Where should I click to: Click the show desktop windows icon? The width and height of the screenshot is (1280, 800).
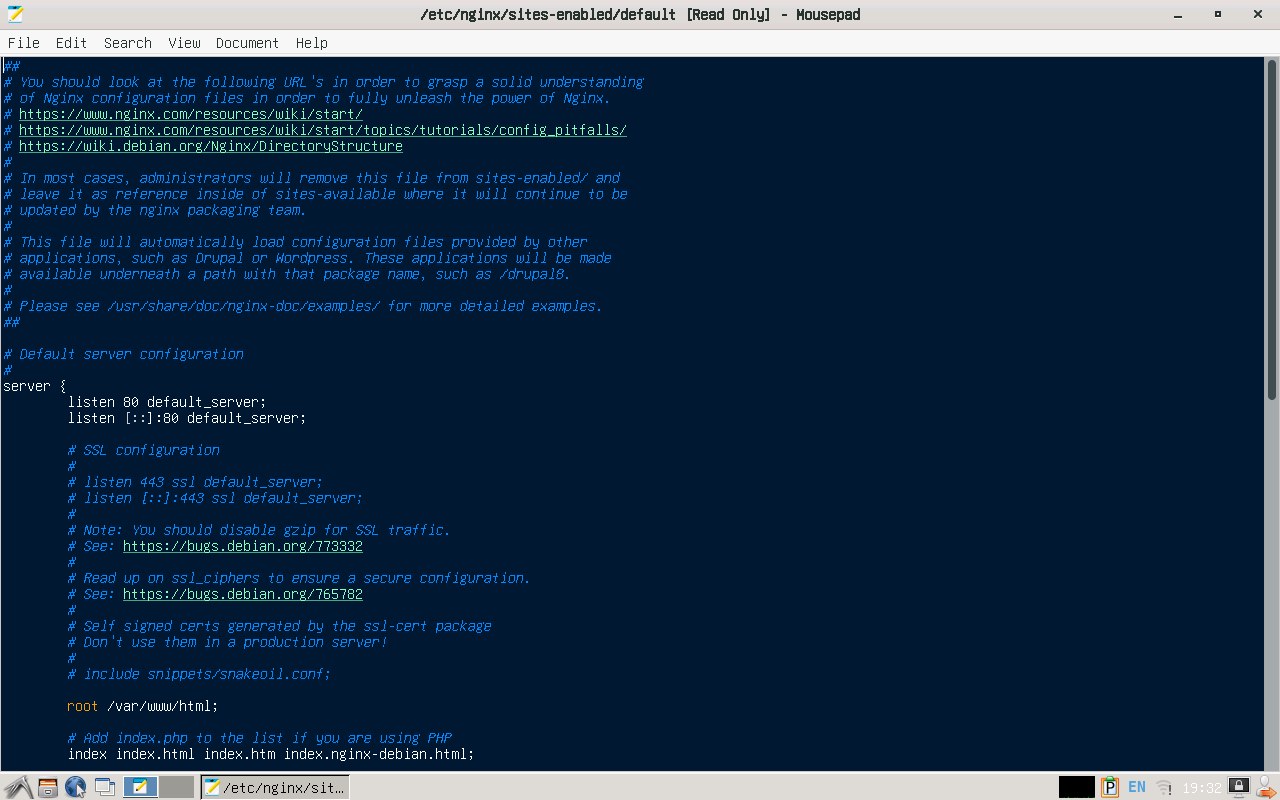(105, 787)
